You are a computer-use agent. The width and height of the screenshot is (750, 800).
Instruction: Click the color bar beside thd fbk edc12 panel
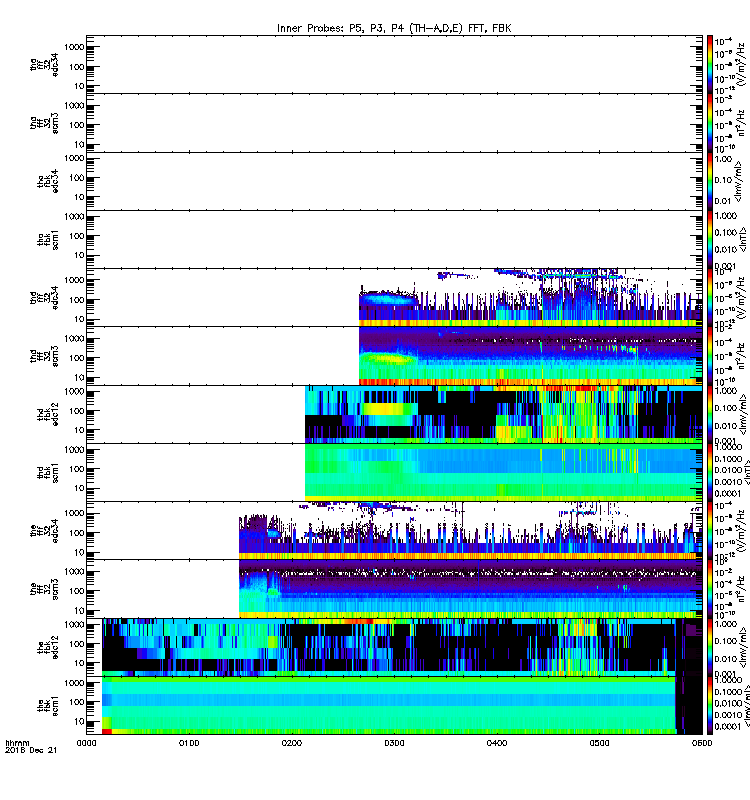click(710, 414)
